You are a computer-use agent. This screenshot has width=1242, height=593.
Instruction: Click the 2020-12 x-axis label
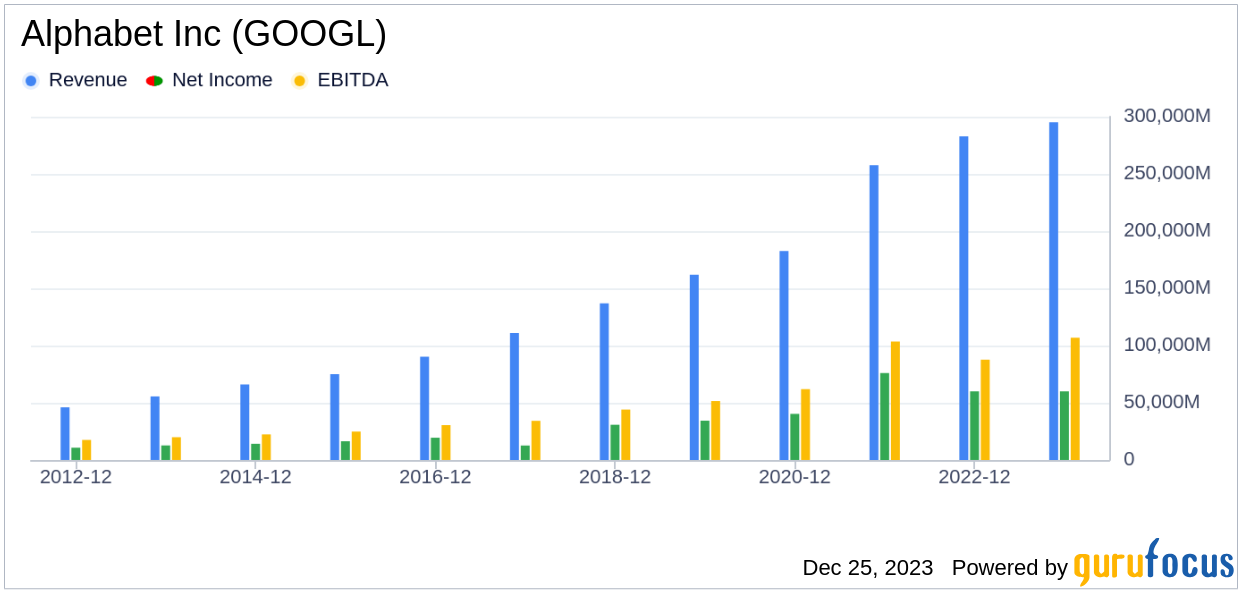pyautogui.click(x=795, y=477)
